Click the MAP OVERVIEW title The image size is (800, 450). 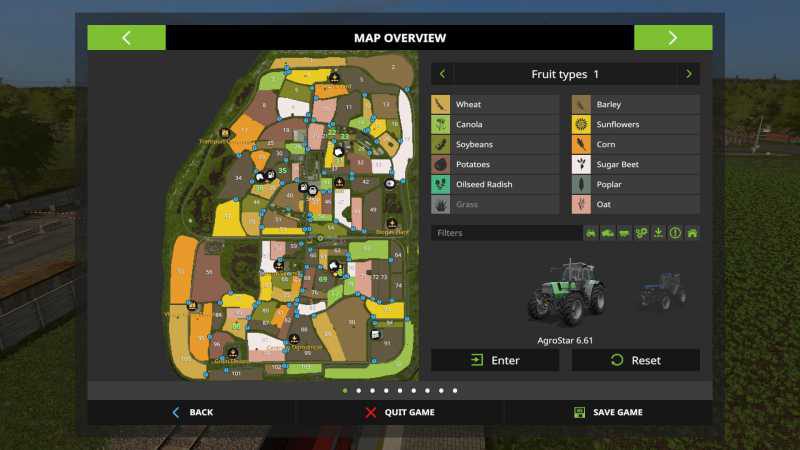400,38
